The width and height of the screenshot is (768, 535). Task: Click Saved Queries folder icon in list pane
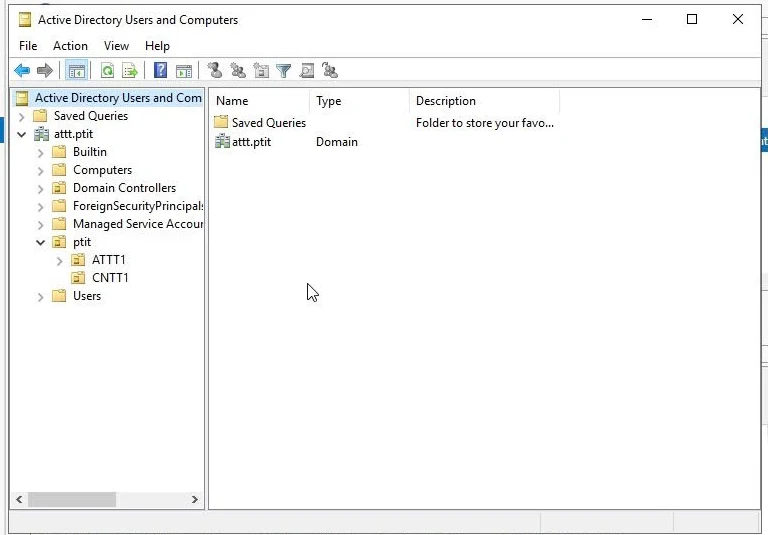(x=221, y=122)
